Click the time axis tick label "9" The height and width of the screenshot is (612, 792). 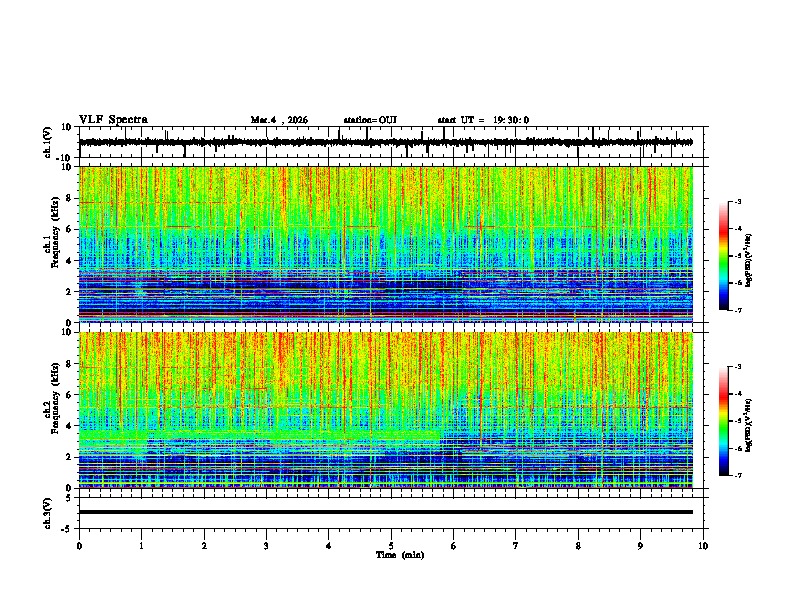(640, 546)
